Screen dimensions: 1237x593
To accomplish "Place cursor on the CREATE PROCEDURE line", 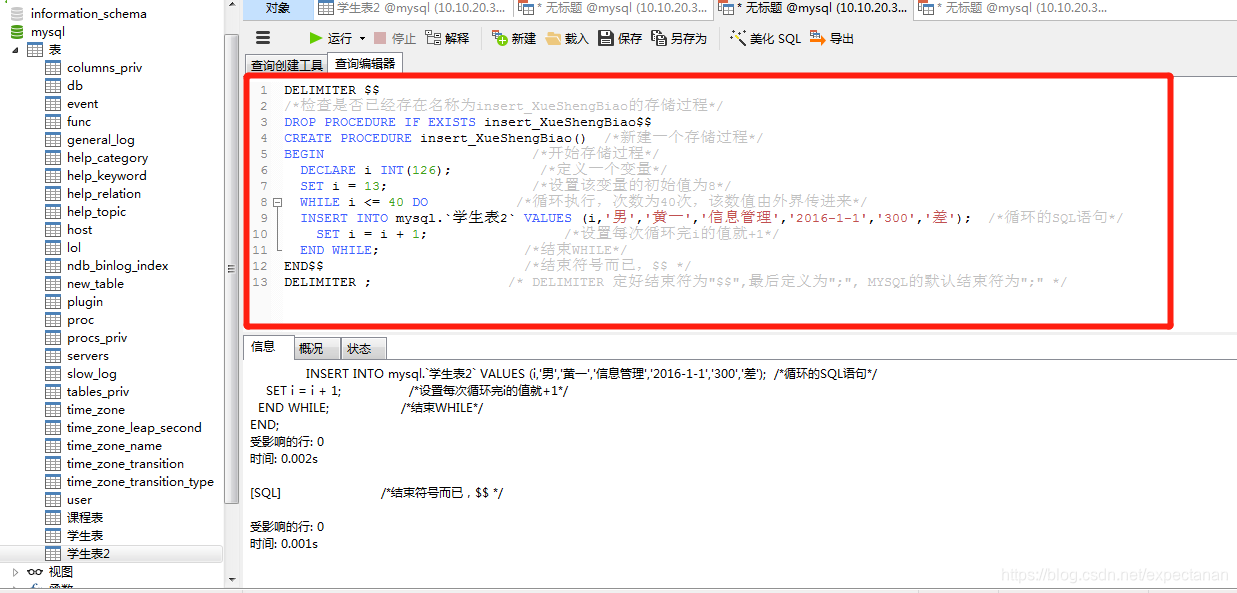I will point(523,138).
